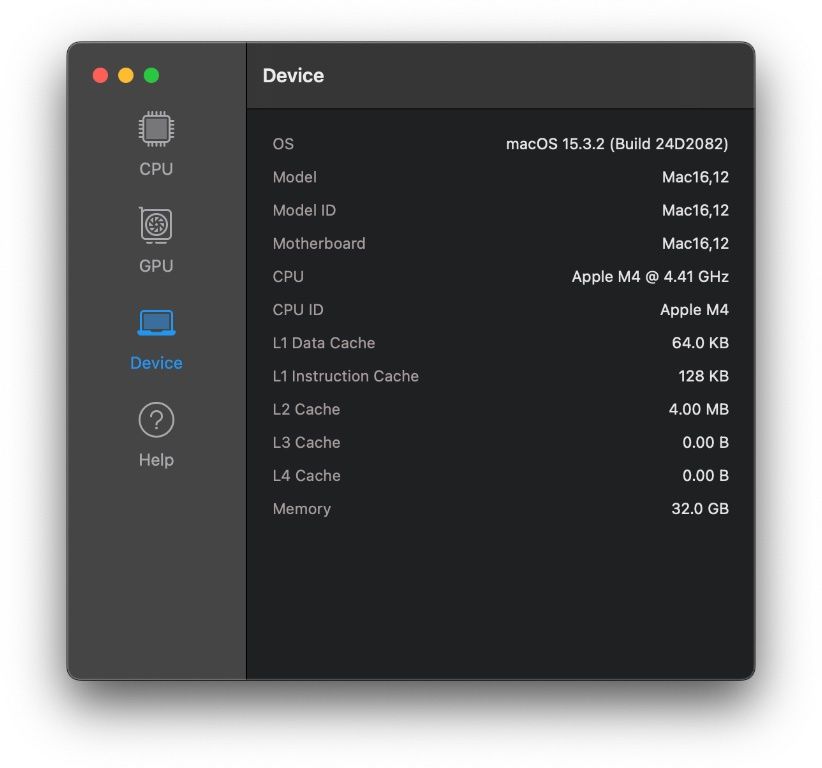Screen dimensions: 822x768
Task: Click the CPU label in the device list
Action: point(288,276)
